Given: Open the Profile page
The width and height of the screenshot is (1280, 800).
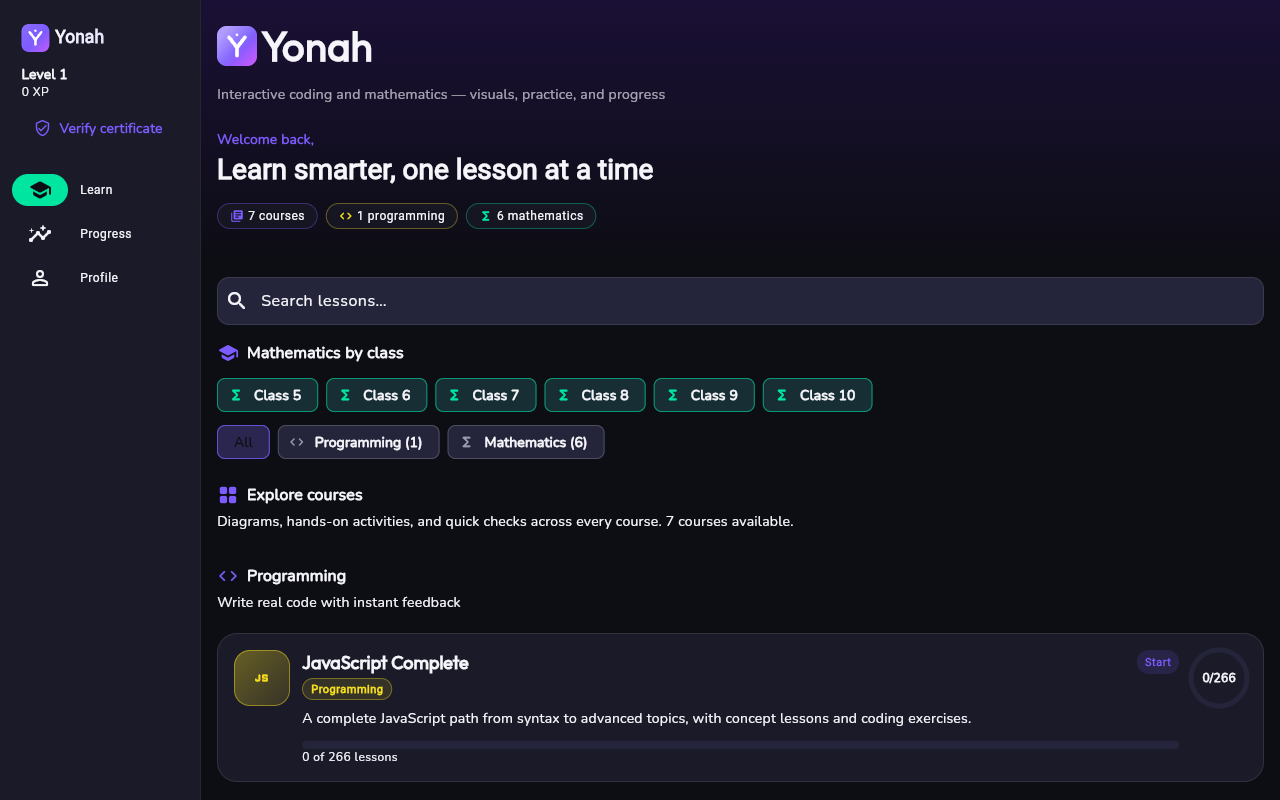Looking at the screenshot, I should [x=99, y=278].
